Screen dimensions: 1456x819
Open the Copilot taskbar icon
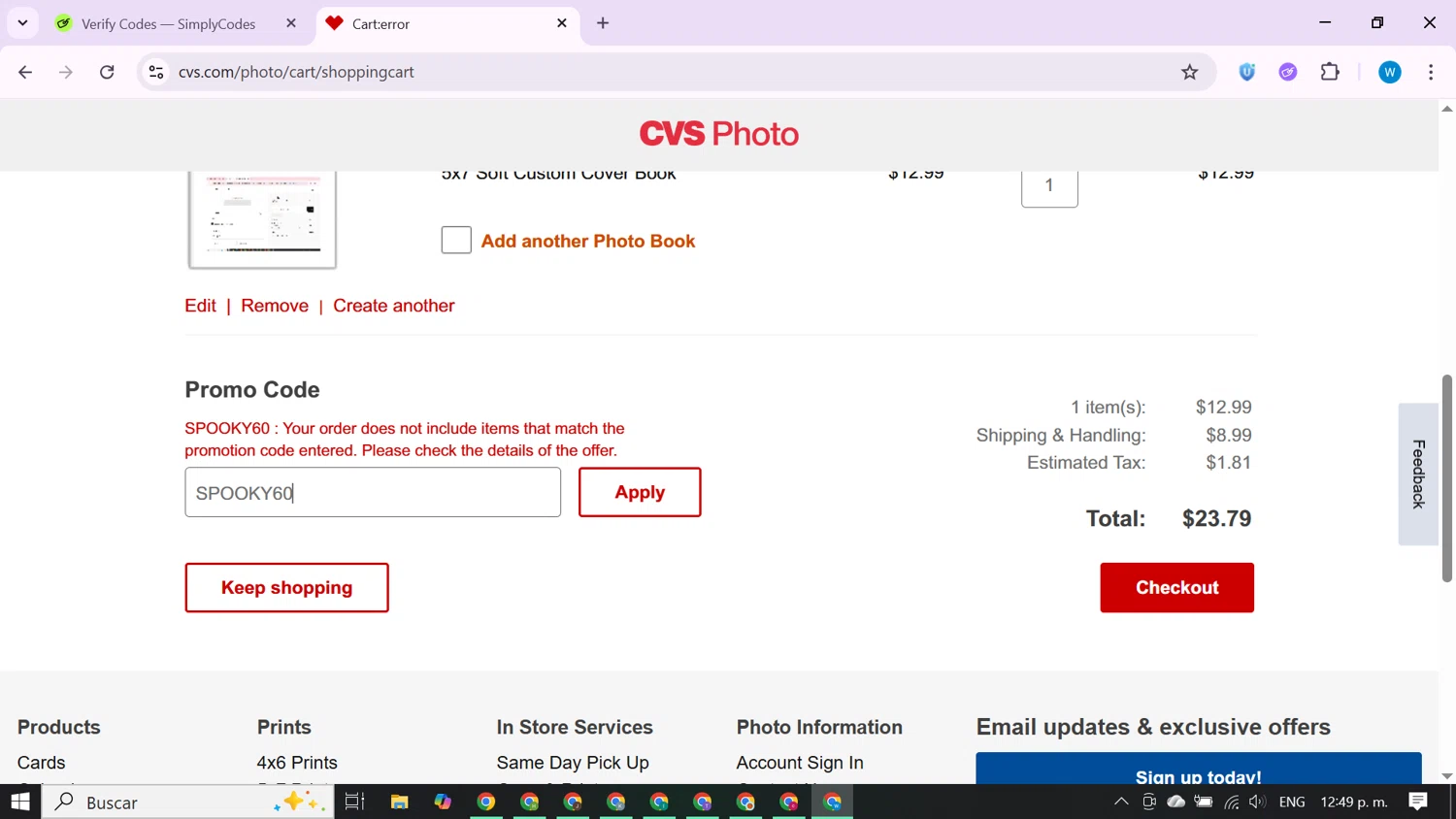[443, 802]
